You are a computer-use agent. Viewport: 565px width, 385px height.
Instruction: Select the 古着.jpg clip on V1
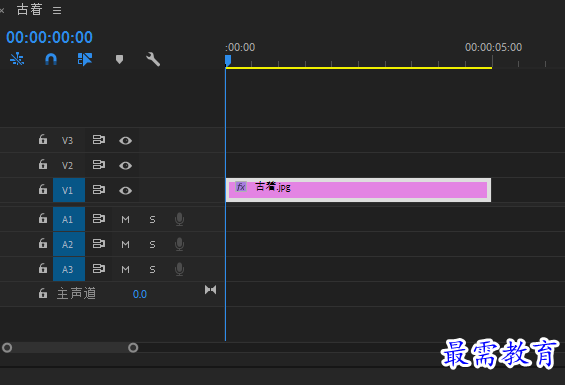358,190
